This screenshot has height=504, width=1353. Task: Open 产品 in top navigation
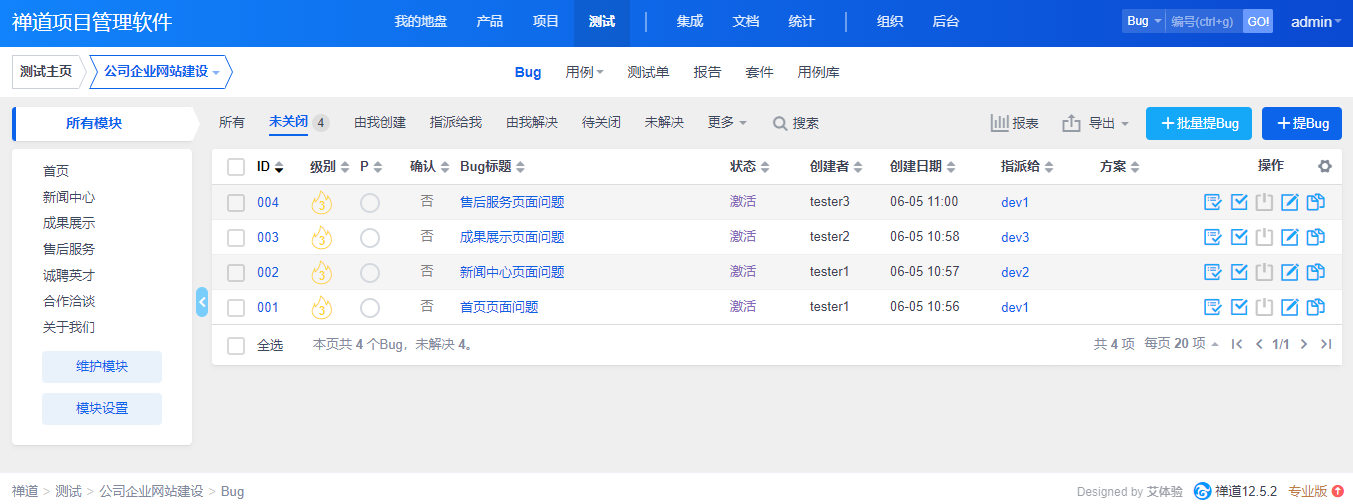tap(490, 21)
